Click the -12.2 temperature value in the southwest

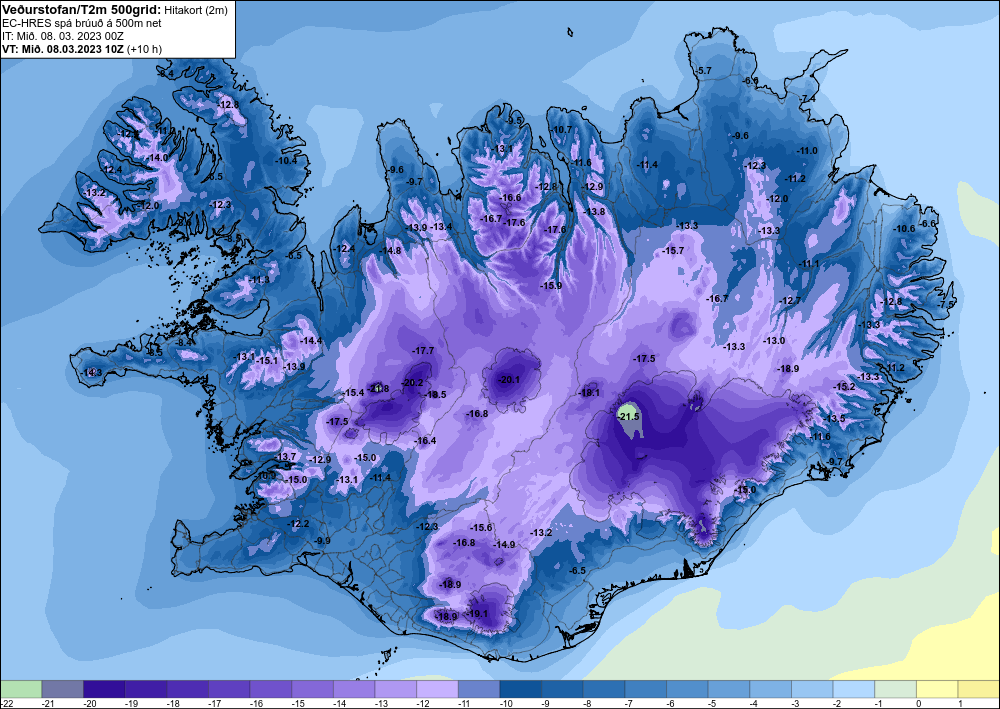[x=298, y=524]
